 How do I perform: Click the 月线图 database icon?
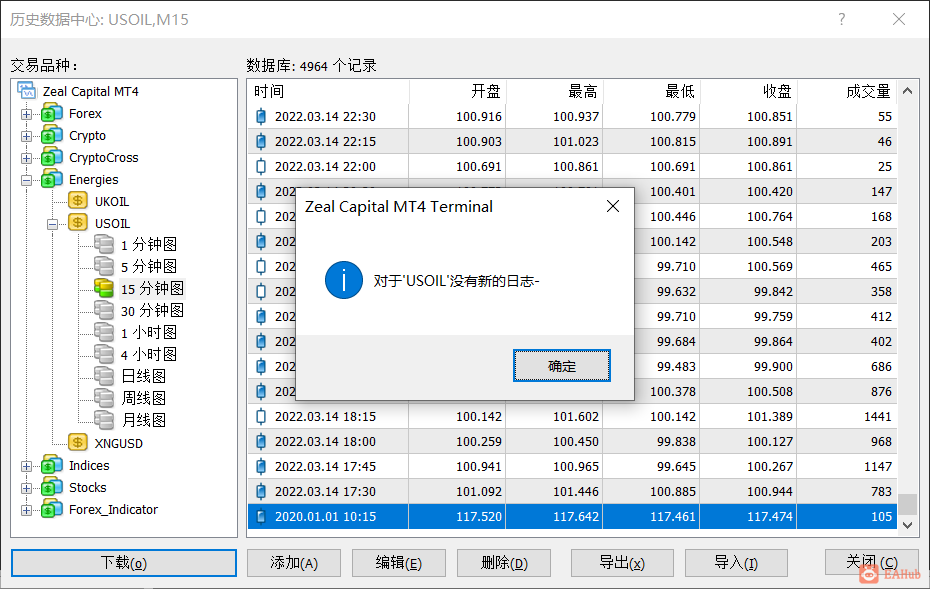104,420
